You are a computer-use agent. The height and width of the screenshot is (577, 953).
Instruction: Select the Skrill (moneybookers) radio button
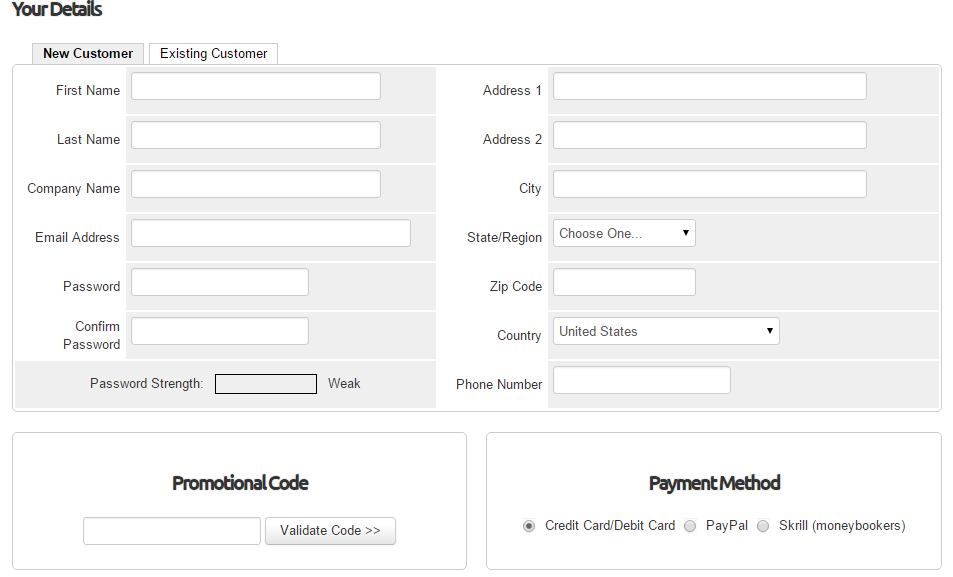[x=763, y=526]
